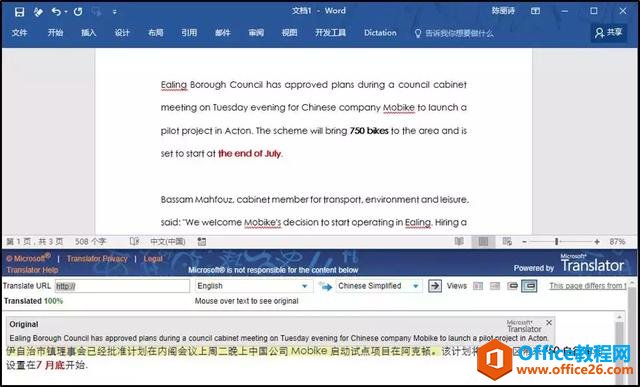This screenshot has height=387, width=640.
Task: Switch to the 设计 ribbon tab
Action: 122,33
